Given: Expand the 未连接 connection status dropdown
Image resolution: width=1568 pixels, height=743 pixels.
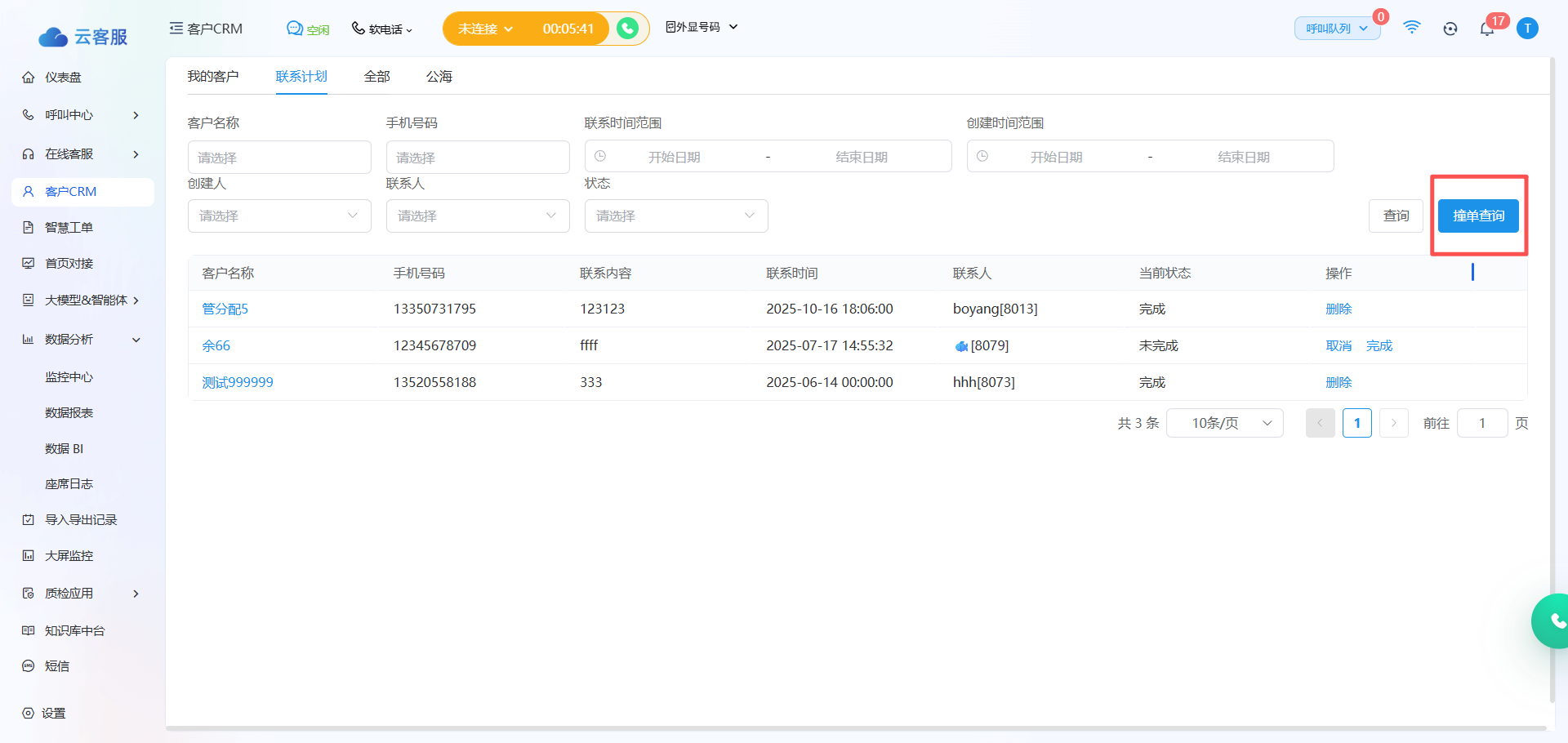Looking at the screenshot, I should 485,29.
